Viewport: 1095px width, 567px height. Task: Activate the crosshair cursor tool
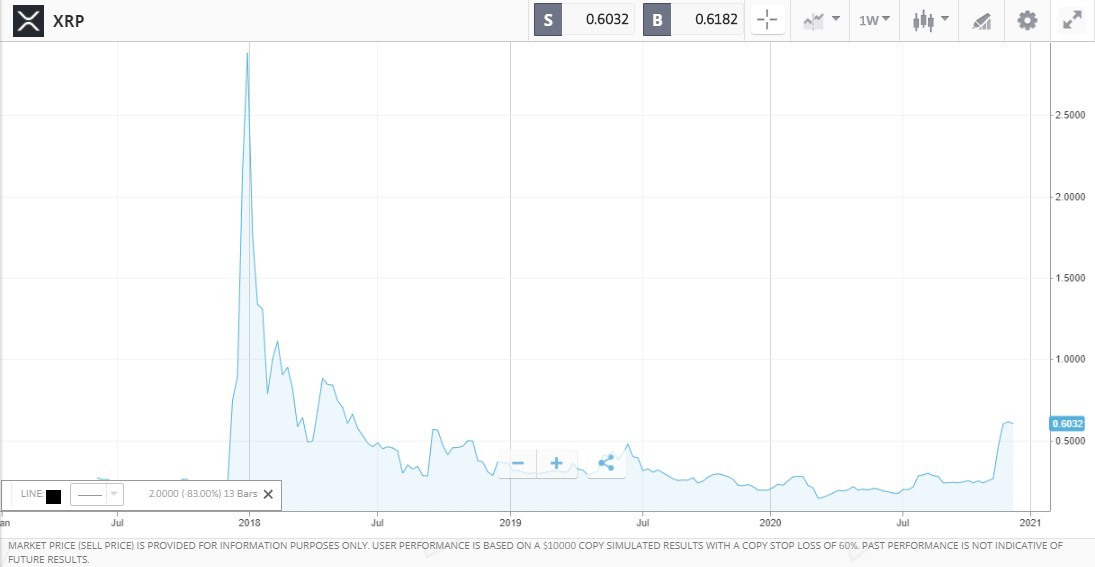[767, 20]
